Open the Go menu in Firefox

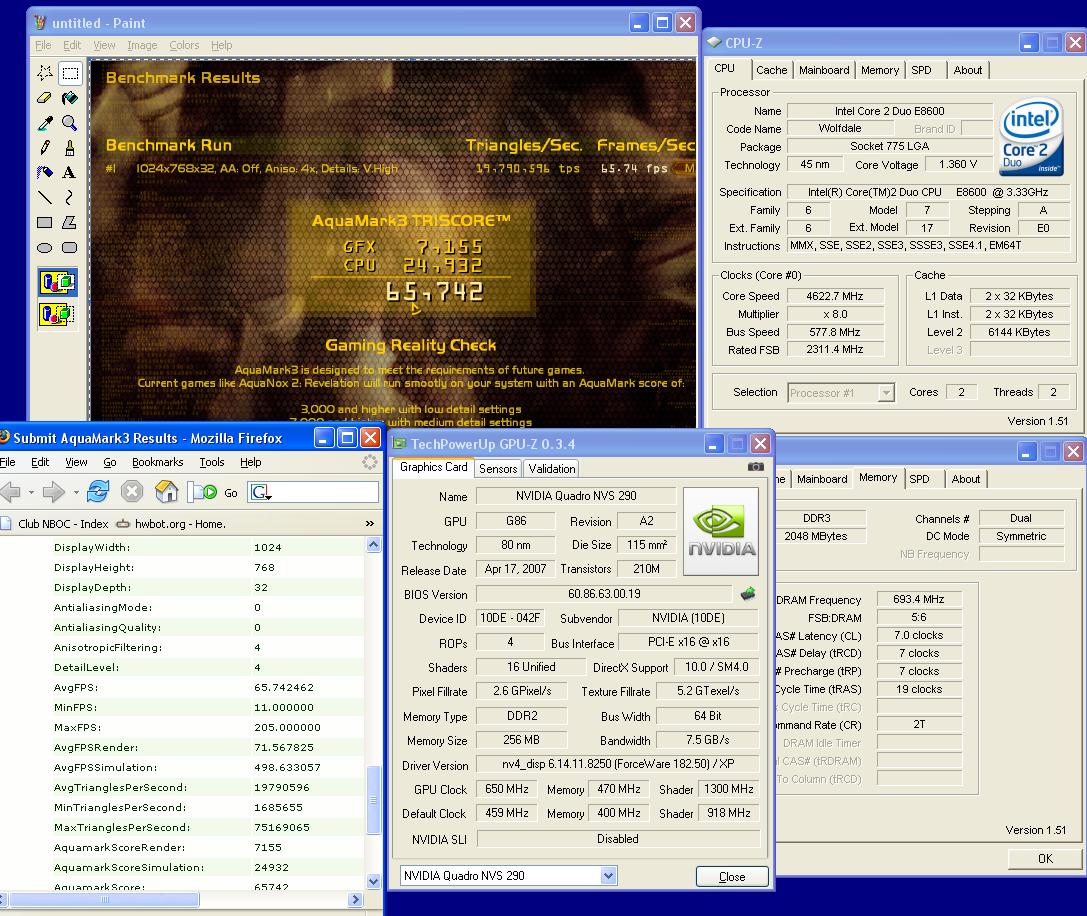(110, 462)
